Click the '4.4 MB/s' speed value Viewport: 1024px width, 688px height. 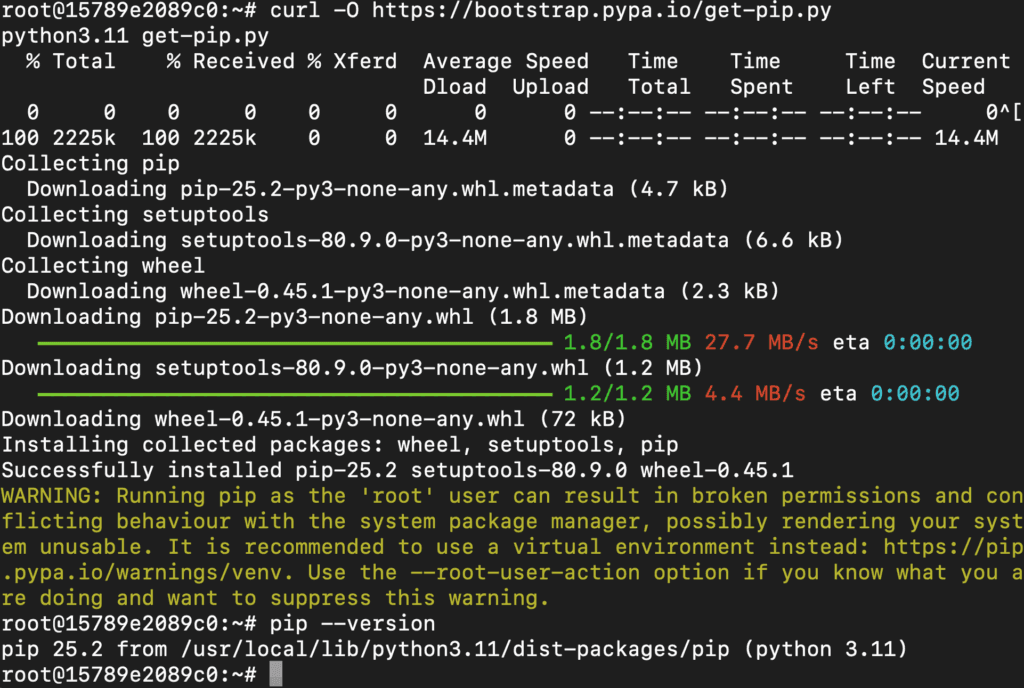[755, 393]
